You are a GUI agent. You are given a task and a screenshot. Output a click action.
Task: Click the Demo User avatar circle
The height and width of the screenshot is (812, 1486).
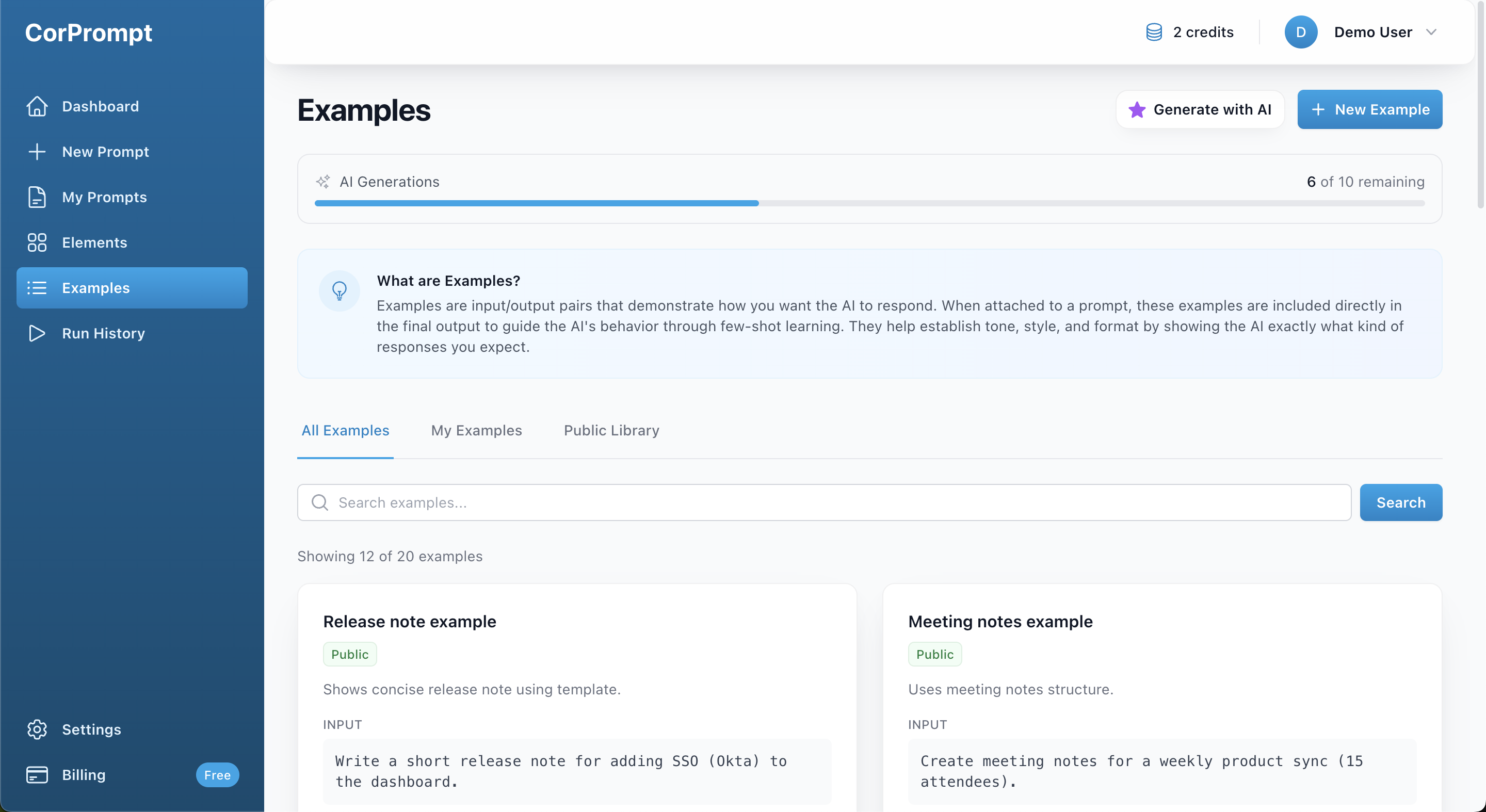click(x=1301, y=31)
